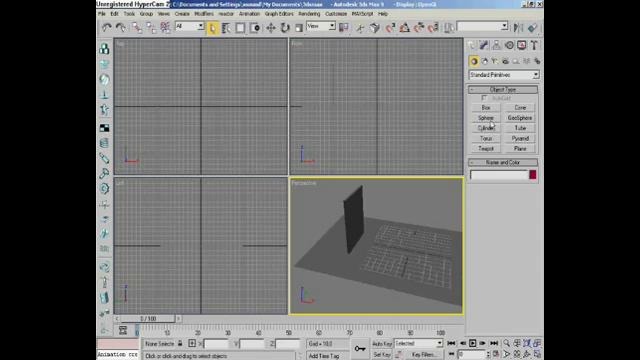Open the reference coordinate View dropdown
The width and height of the screenshot is (640, 360).
point(321,26)
